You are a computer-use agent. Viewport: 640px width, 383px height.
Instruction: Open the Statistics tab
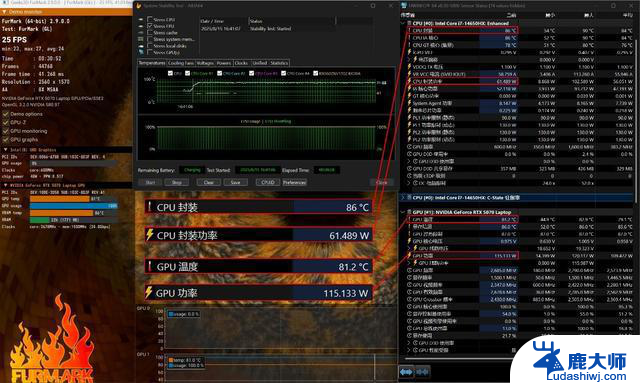pyautogui.click(x=279, y=63)
